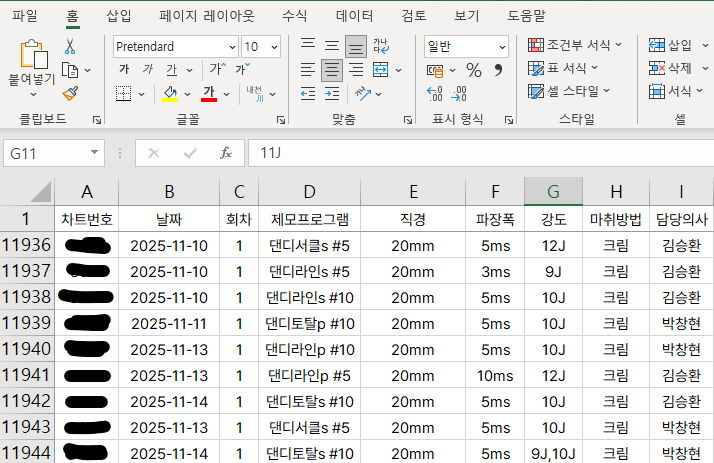Apply accounting number format icon

coord(435,71)
